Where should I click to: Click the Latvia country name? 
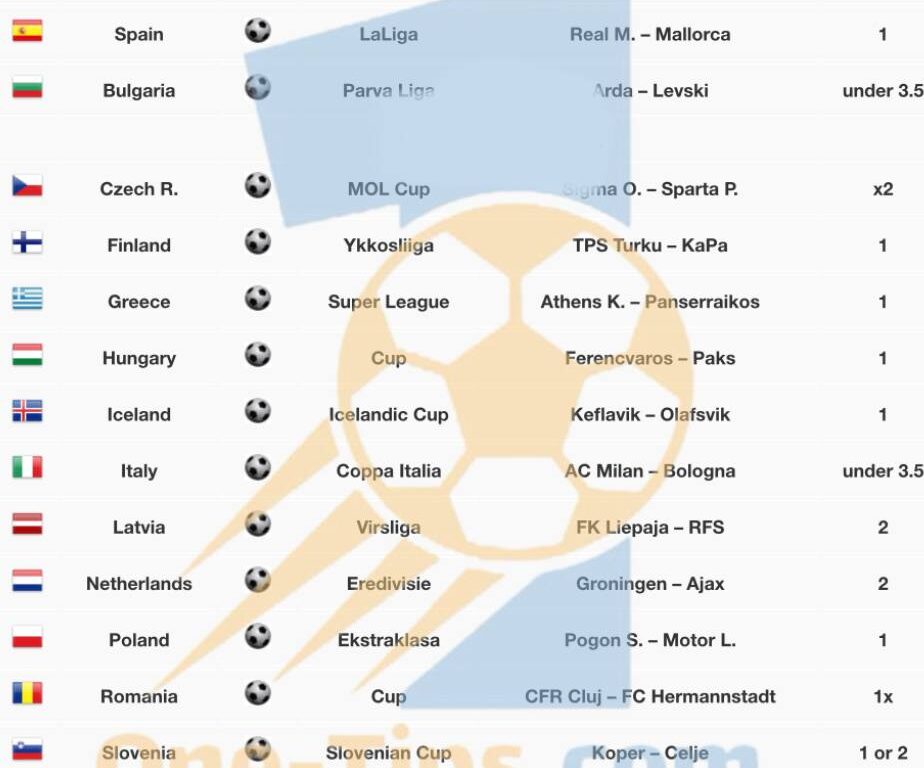coord(139,527)
